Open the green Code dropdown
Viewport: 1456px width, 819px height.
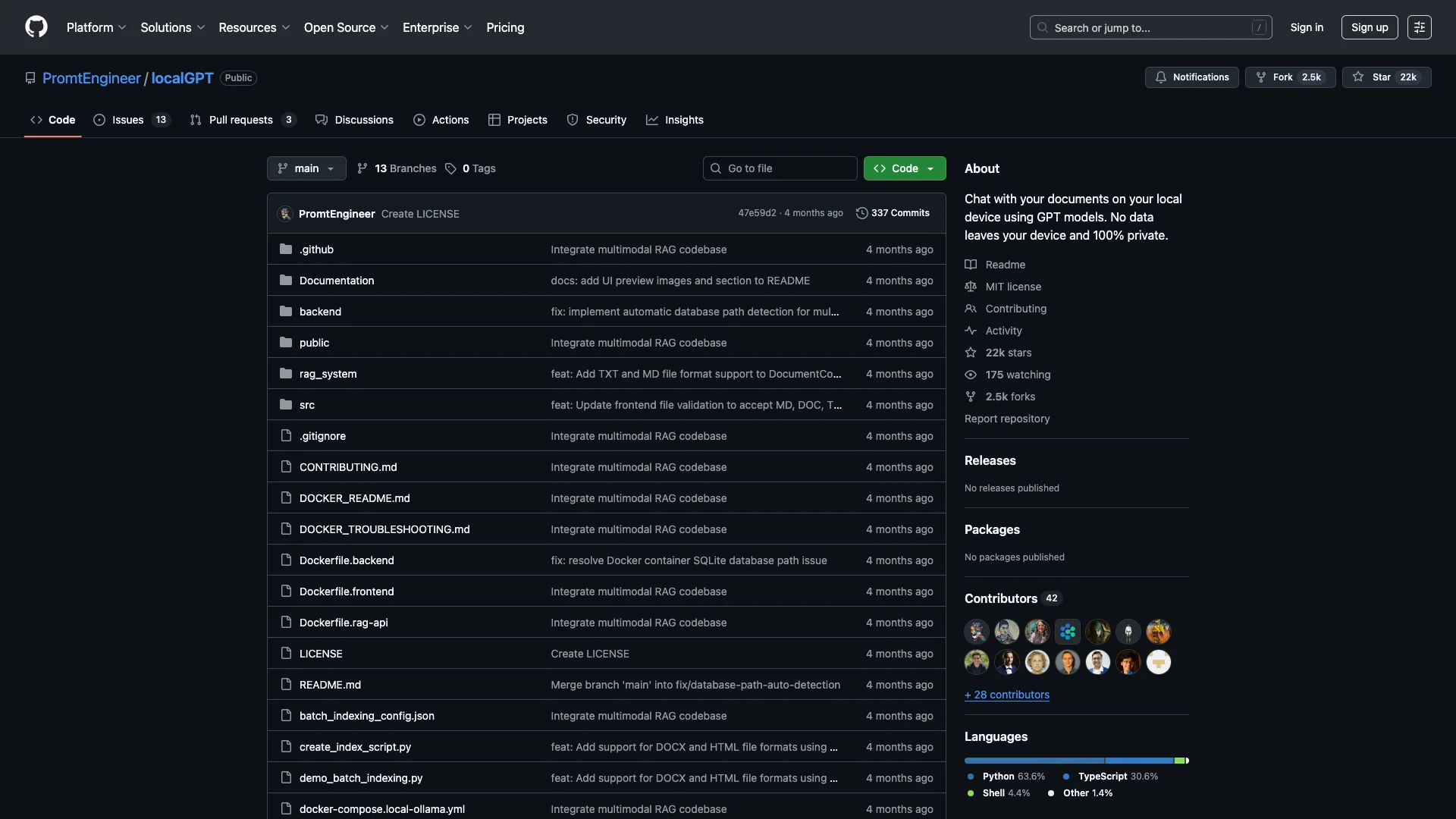coord(904,168)
